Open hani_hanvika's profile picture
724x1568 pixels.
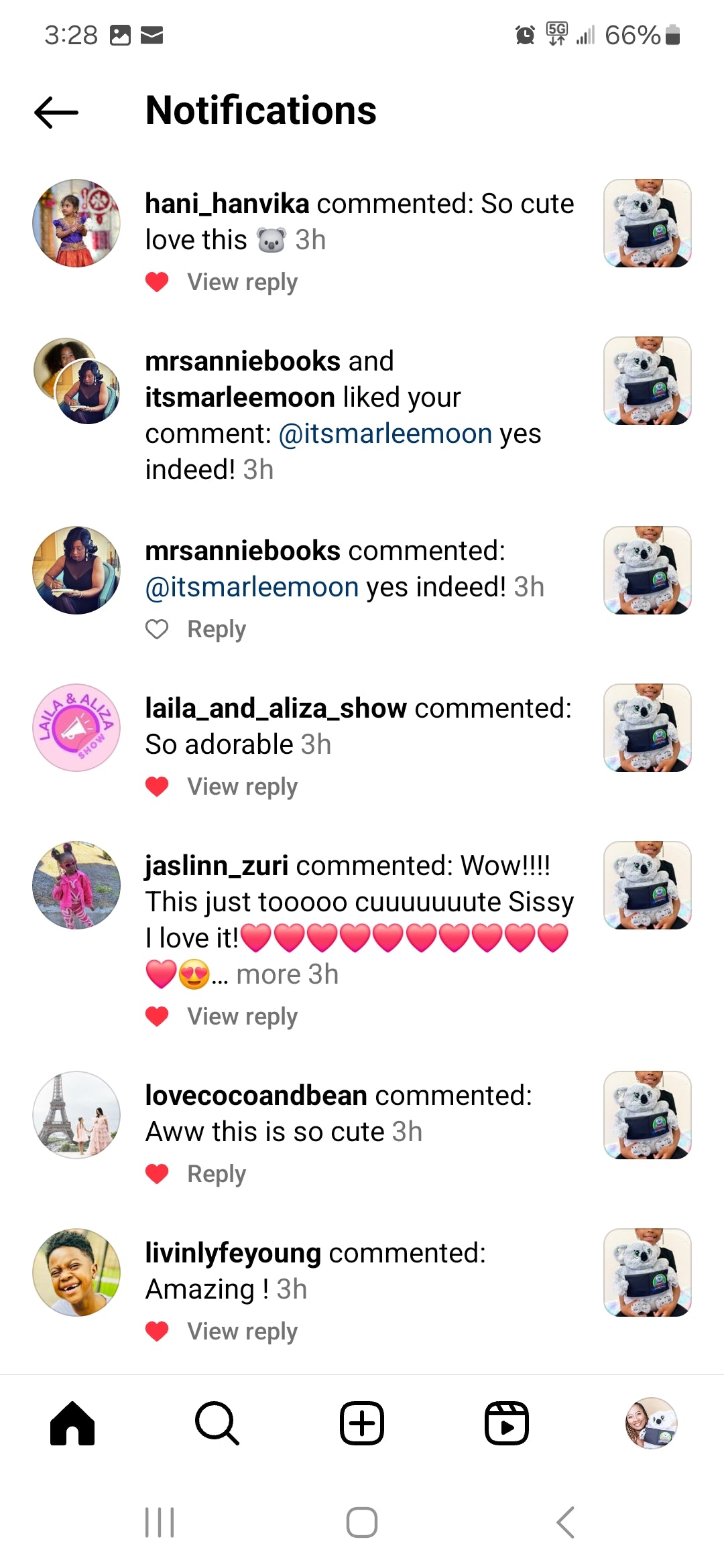[x=76, y=223]
